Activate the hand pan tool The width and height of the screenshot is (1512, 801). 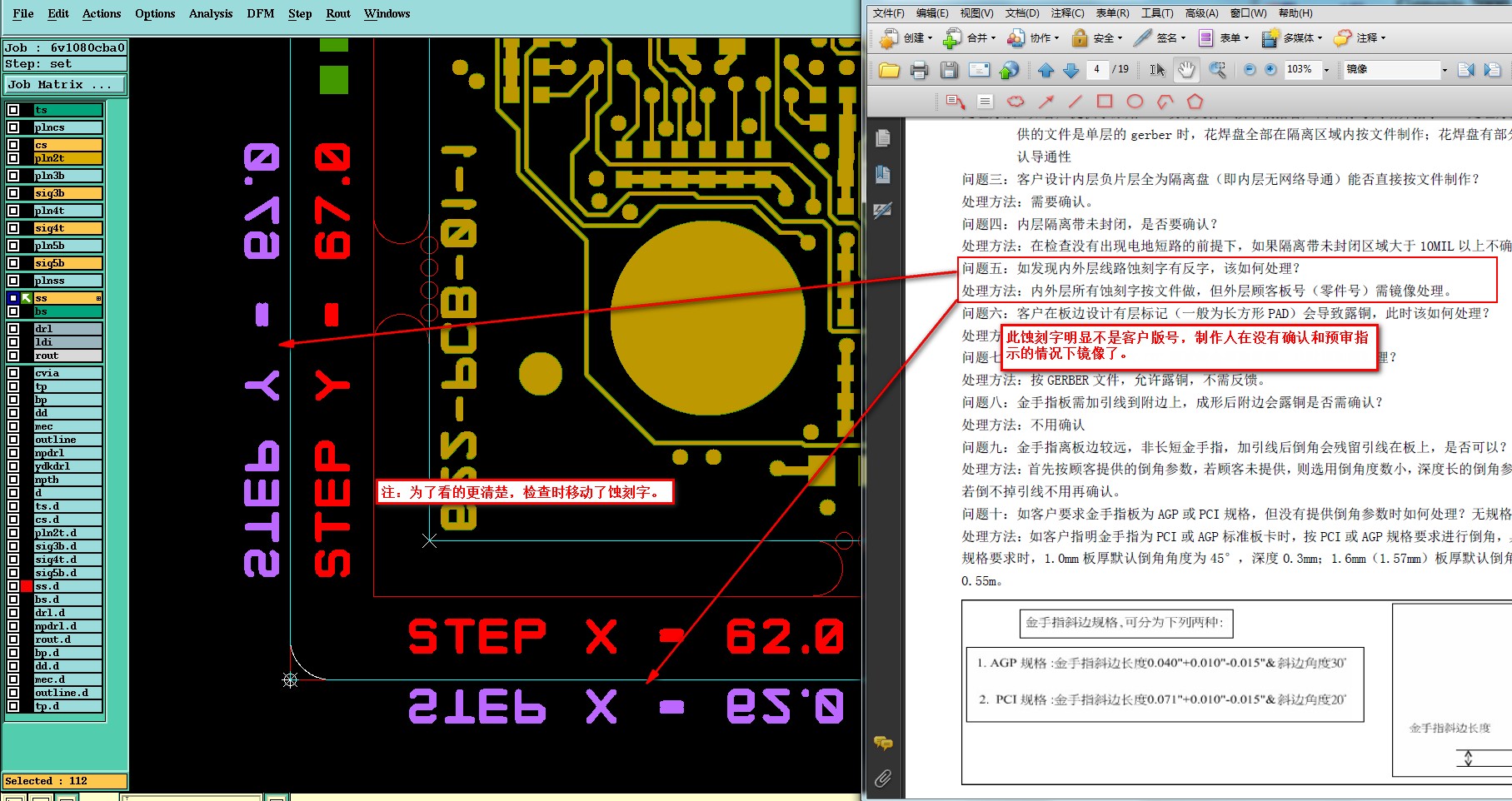click(1186, 70)
